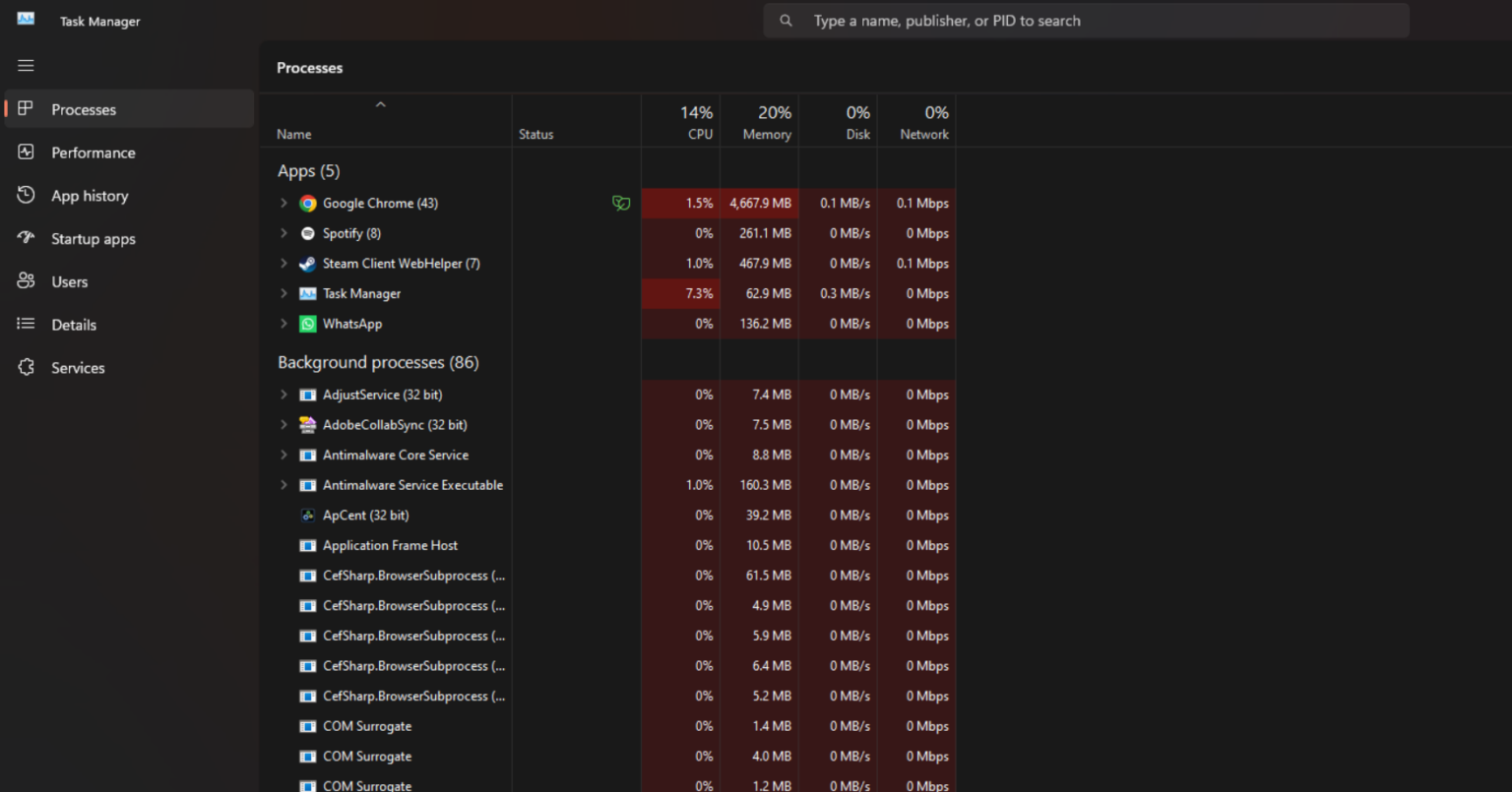The image size is (1512, 792).
Task: Open the Performance tab
Action: coord(129,152)
